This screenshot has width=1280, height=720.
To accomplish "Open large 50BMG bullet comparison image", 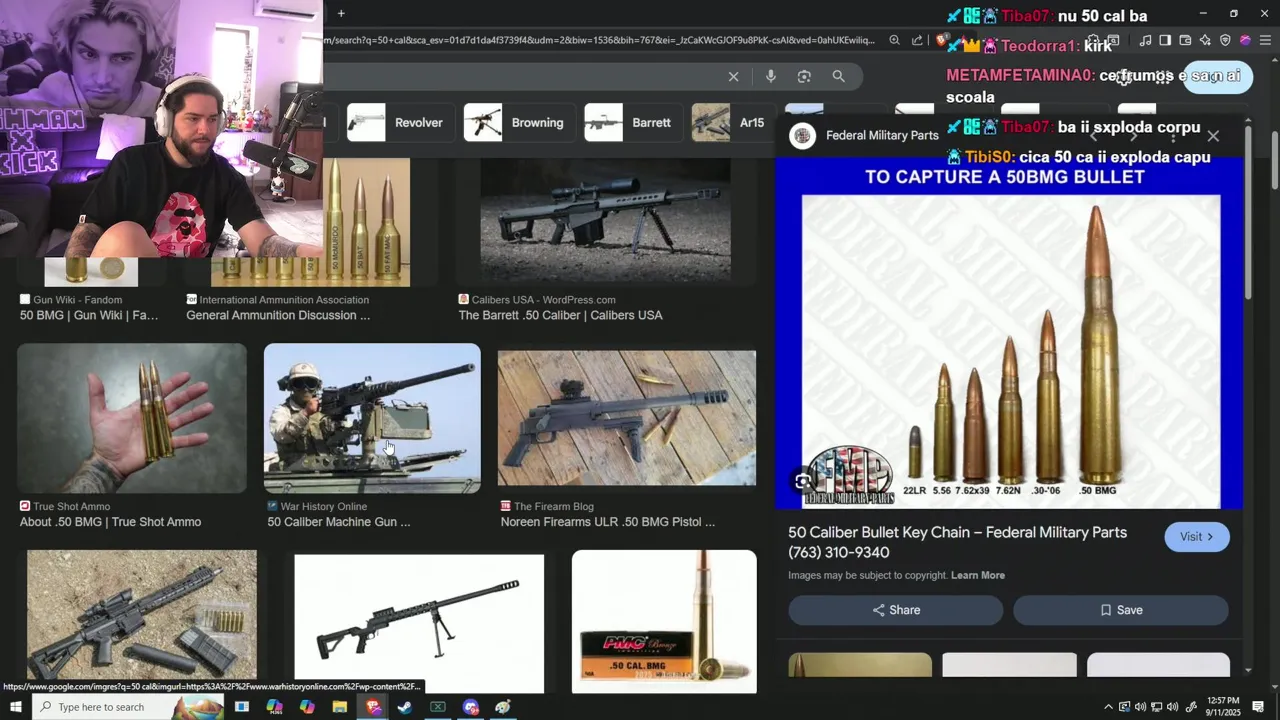I will (x=1010, y=332).
